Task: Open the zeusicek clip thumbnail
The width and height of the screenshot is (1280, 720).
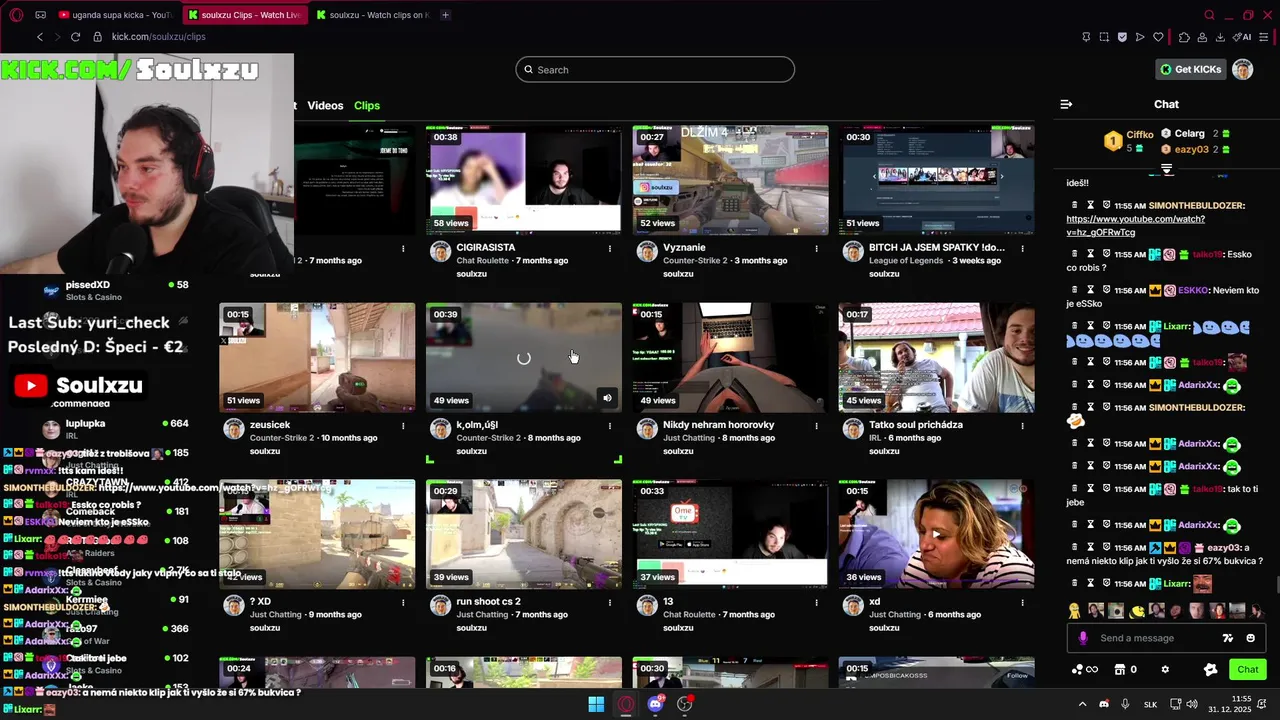Action: click(x=317, y=357)
